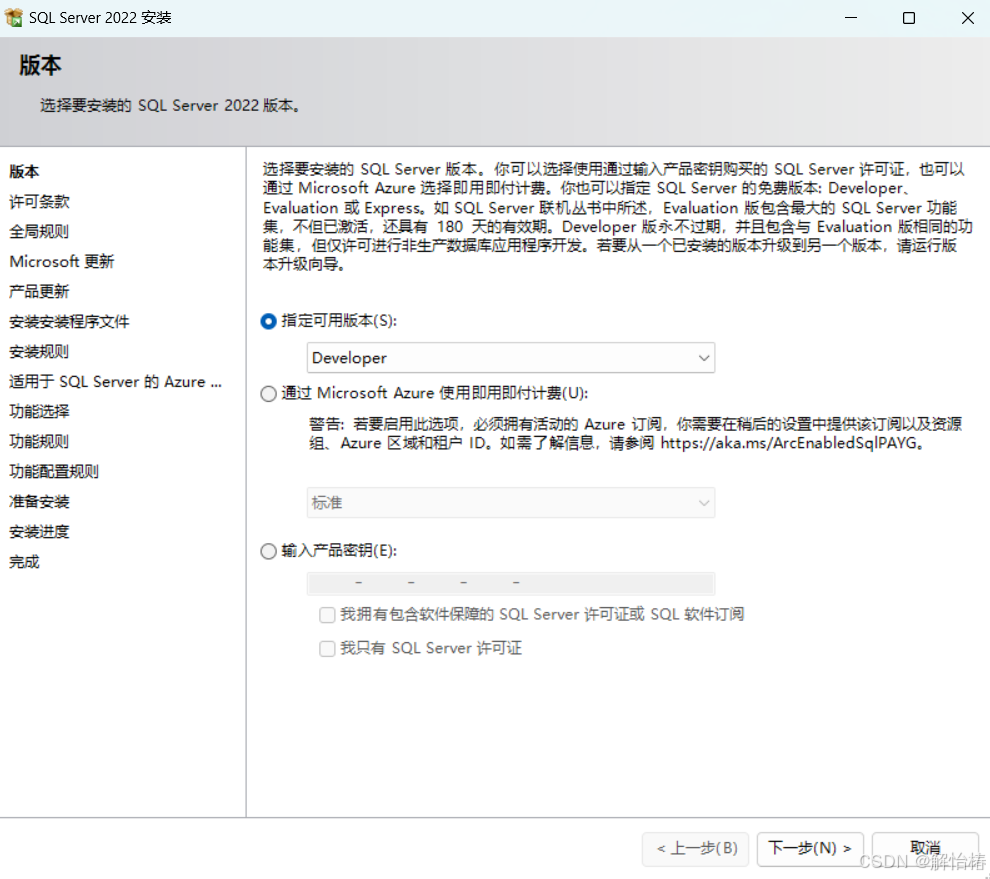Go to 版本 step in sidebar
The height and width of the screenshot is (879, 990).
coord(24,172)
